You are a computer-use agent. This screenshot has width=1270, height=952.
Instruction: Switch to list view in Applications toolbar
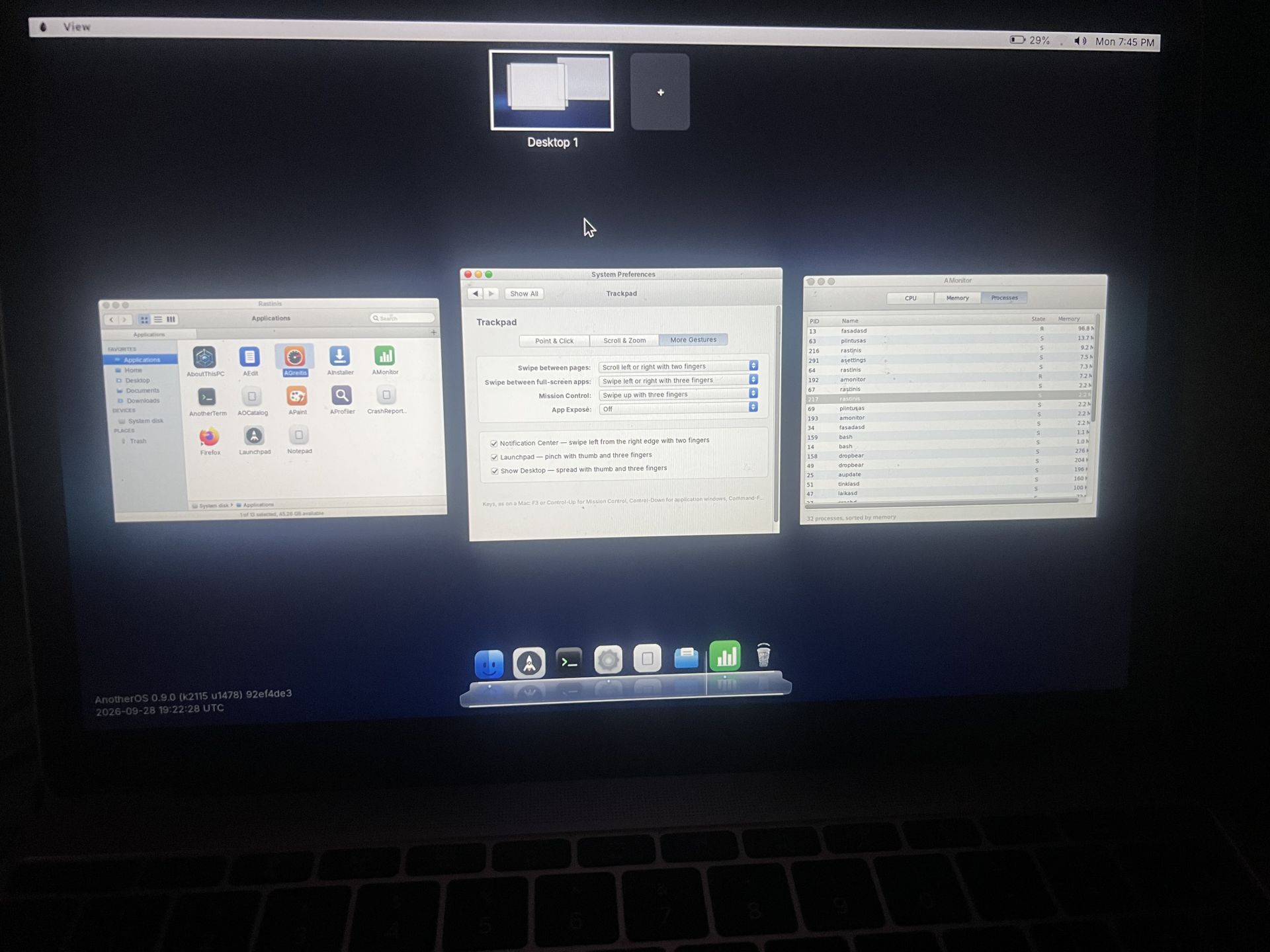(158, 319)
